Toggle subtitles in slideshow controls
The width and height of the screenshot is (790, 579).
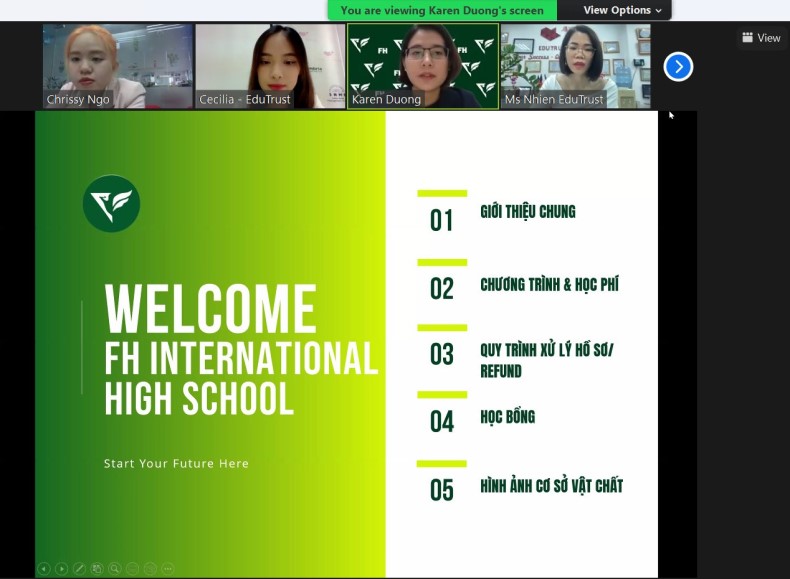coord(132,568)
